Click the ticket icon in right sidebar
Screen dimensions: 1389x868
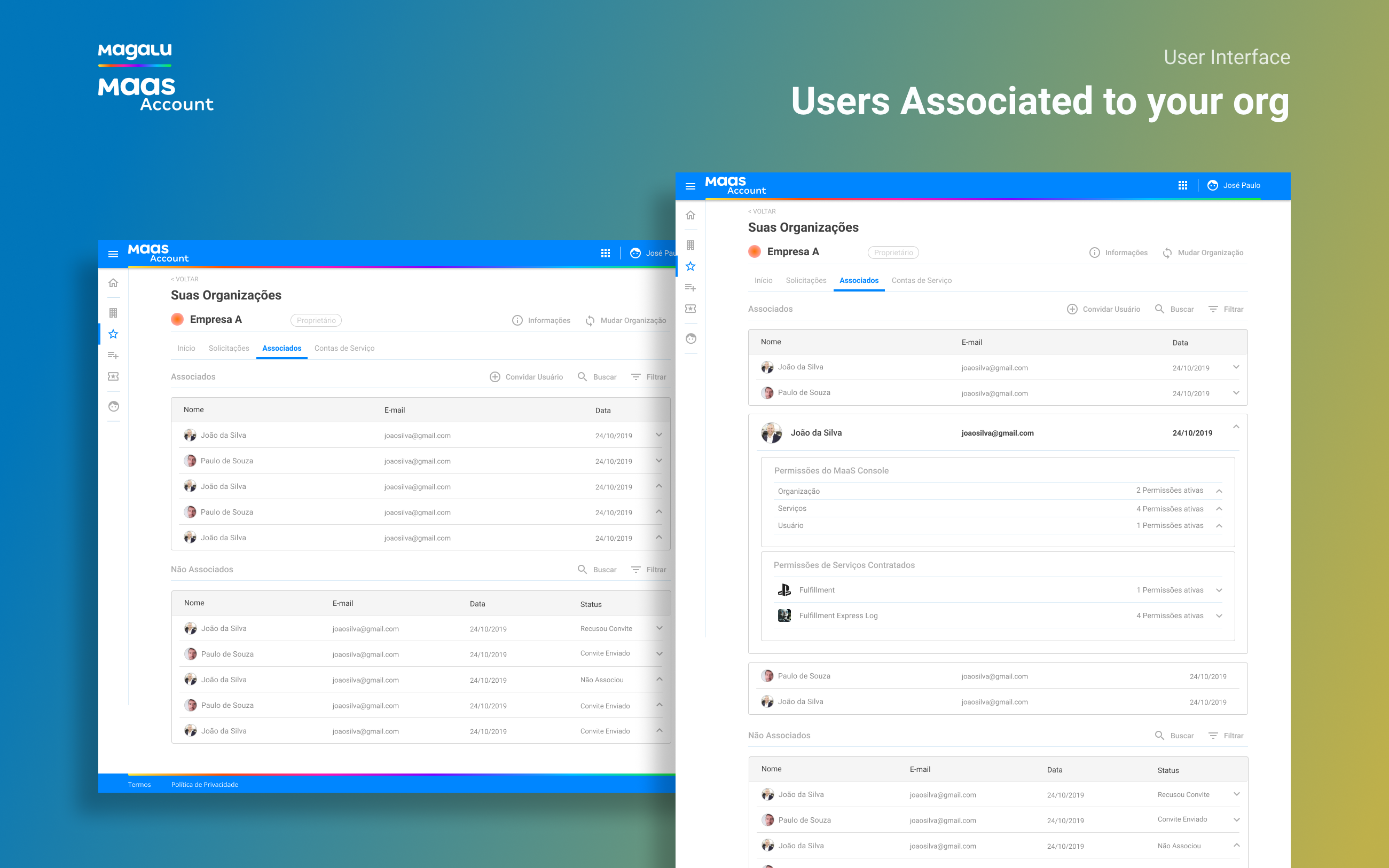coord(690,309)
